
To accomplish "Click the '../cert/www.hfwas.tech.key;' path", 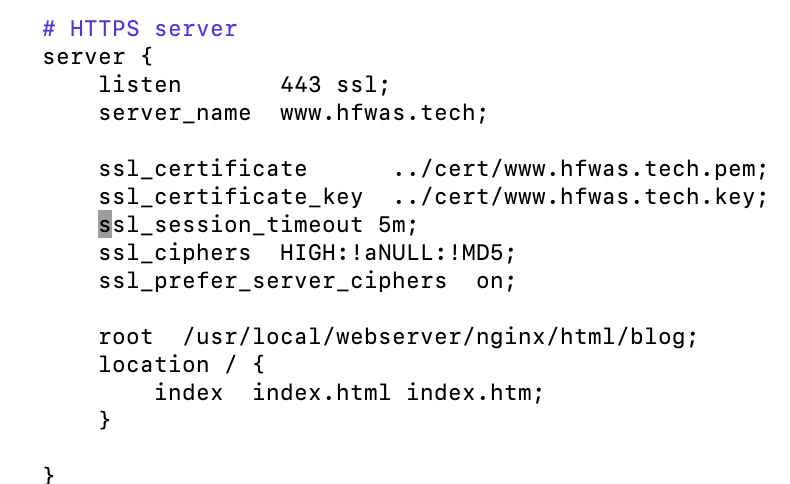I will click(x=580, y=197).
